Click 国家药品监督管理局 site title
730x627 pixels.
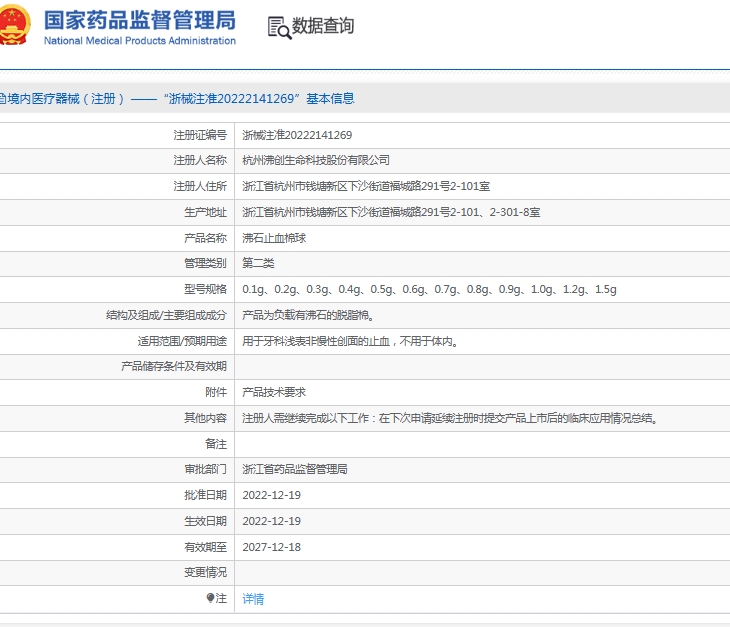(140, 21)
